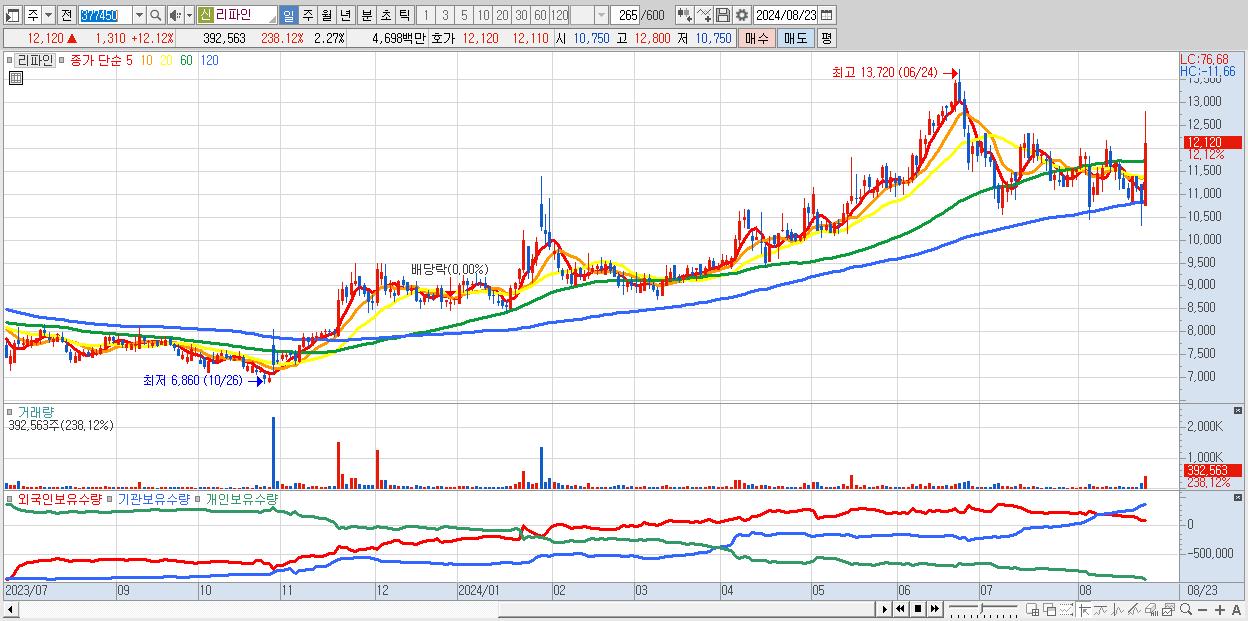Click the 전 button beside stock code
This screenshot has width=1248, height=621.
(66, 15)
